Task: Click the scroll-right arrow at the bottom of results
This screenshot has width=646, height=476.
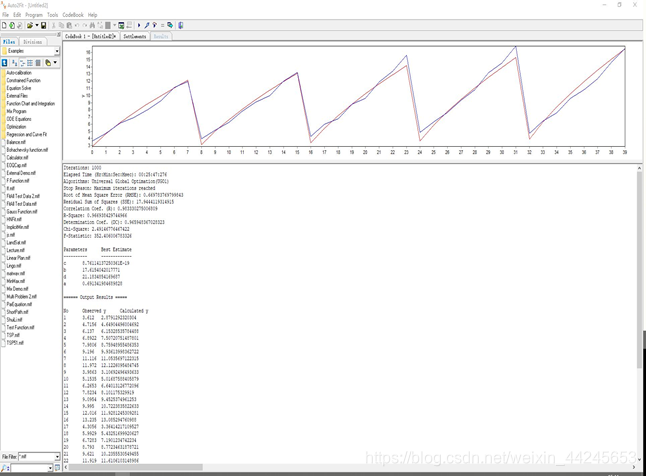Action: click(634, 467)
